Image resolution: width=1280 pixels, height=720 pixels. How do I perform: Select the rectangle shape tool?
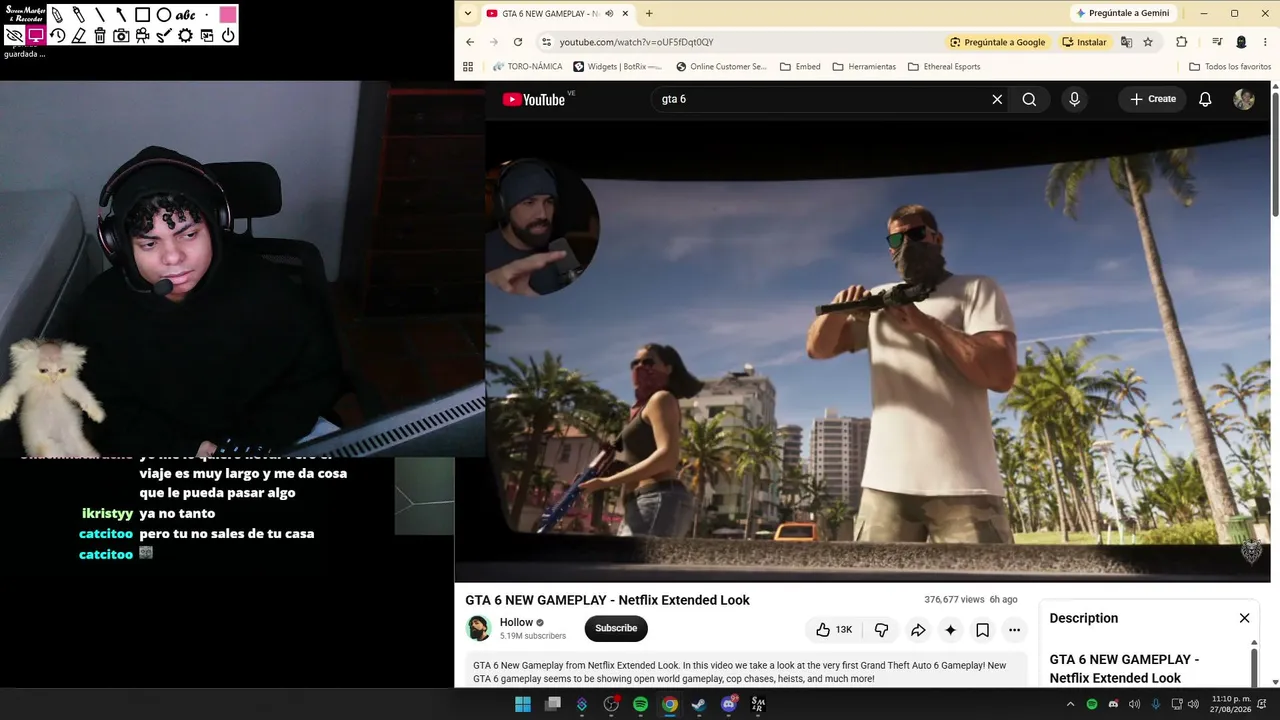[x=143, y=15]
